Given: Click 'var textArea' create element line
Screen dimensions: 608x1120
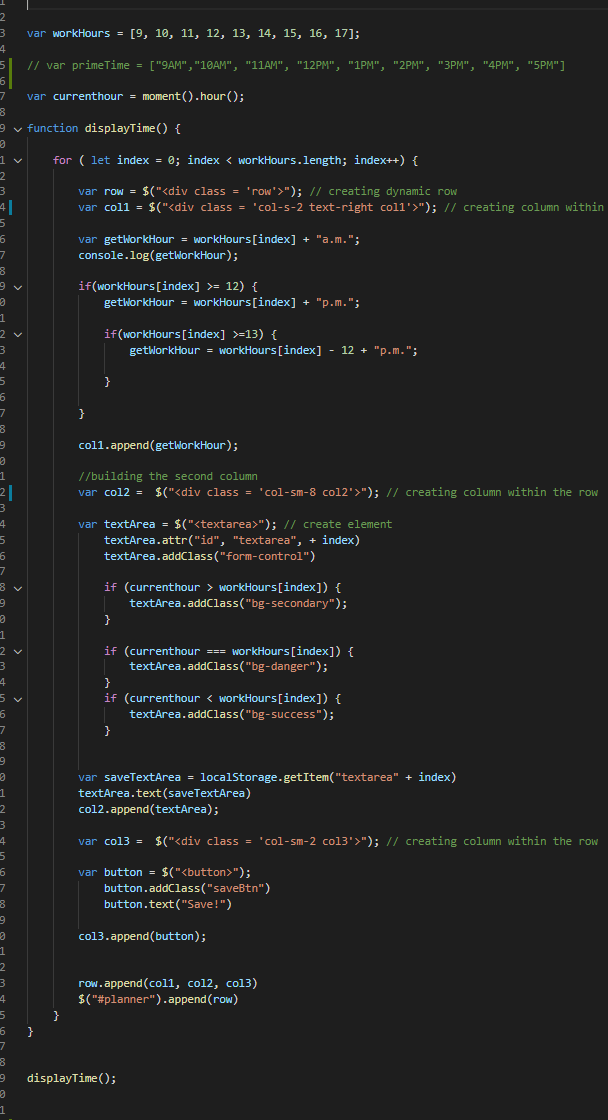Looking at the screenshot, I should [x=235, y=524].
